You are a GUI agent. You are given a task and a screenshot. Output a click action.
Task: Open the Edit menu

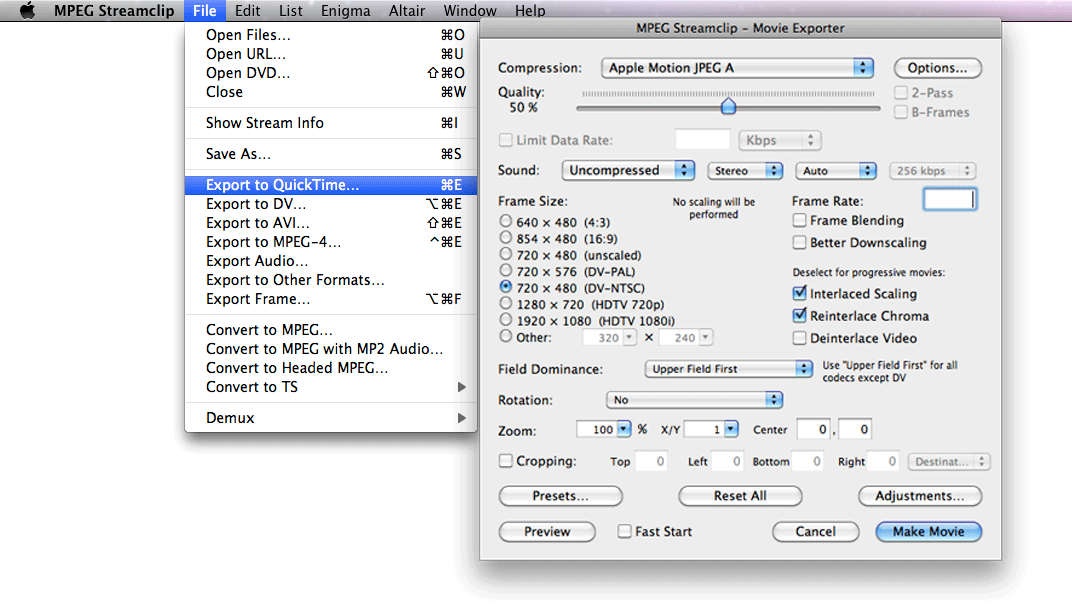(247, 10)
